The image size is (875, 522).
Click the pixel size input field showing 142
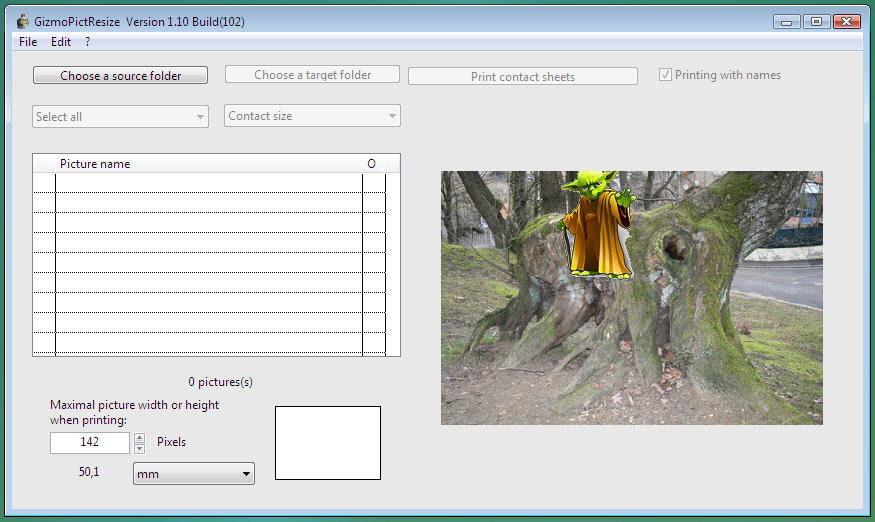(90, 442)
